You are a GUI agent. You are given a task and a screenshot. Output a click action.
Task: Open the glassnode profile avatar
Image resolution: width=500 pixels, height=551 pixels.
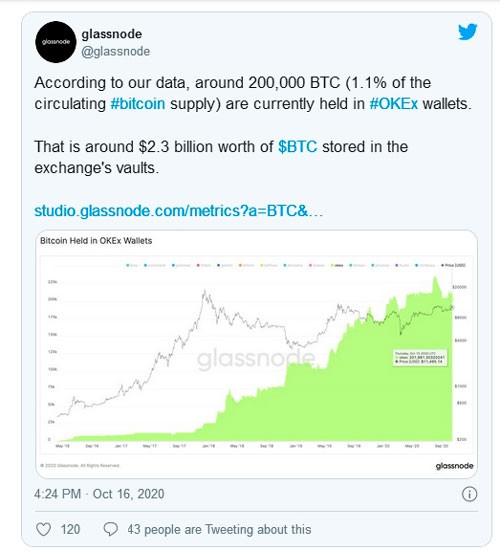pos(56,42)
